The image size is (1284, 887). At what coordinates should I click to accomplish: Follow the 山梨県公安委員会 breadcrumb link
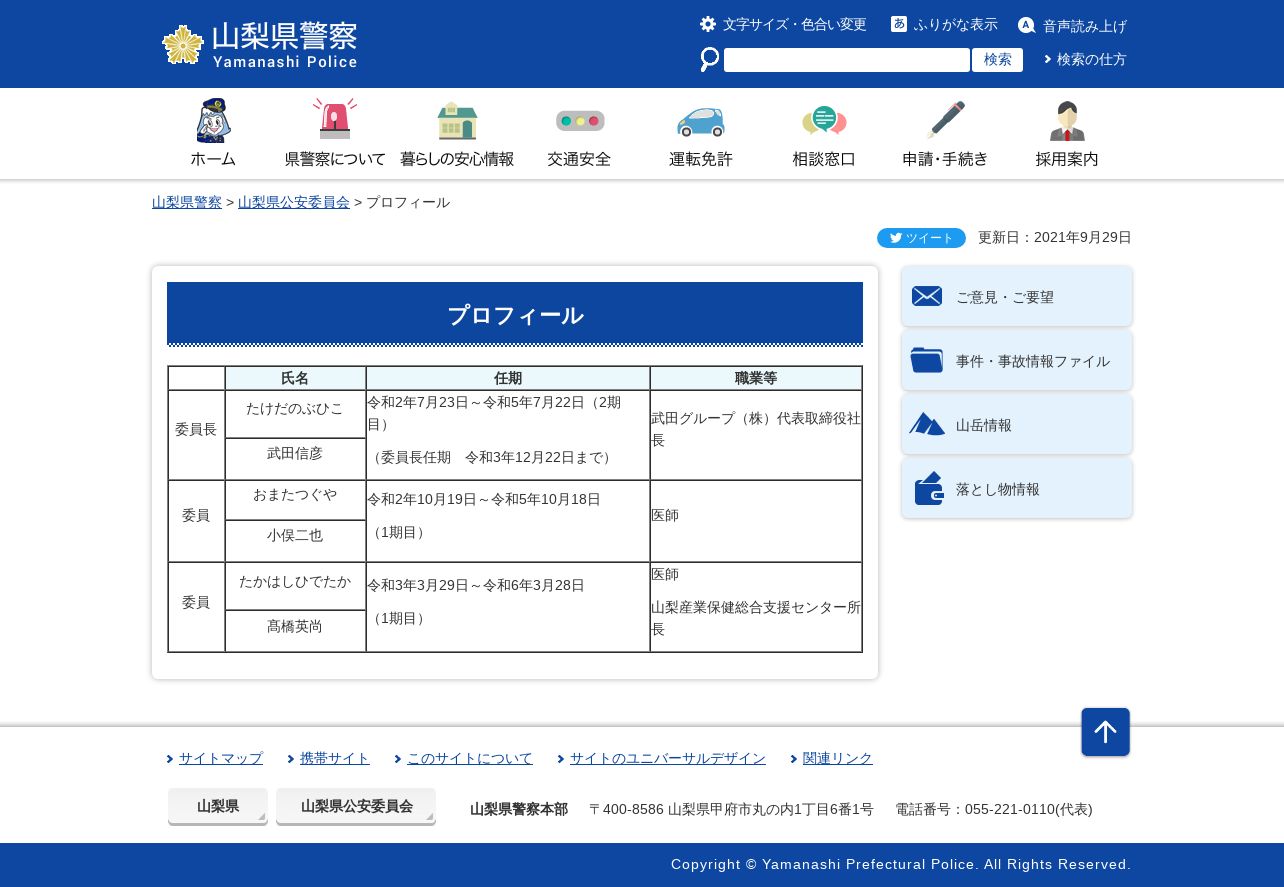coord(294,202)
